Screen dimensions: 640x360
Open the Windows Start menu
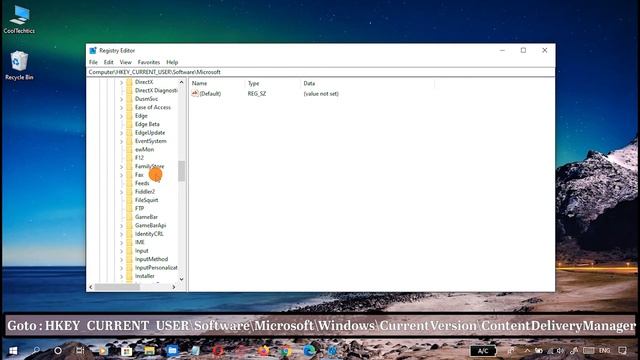point(13,351)
